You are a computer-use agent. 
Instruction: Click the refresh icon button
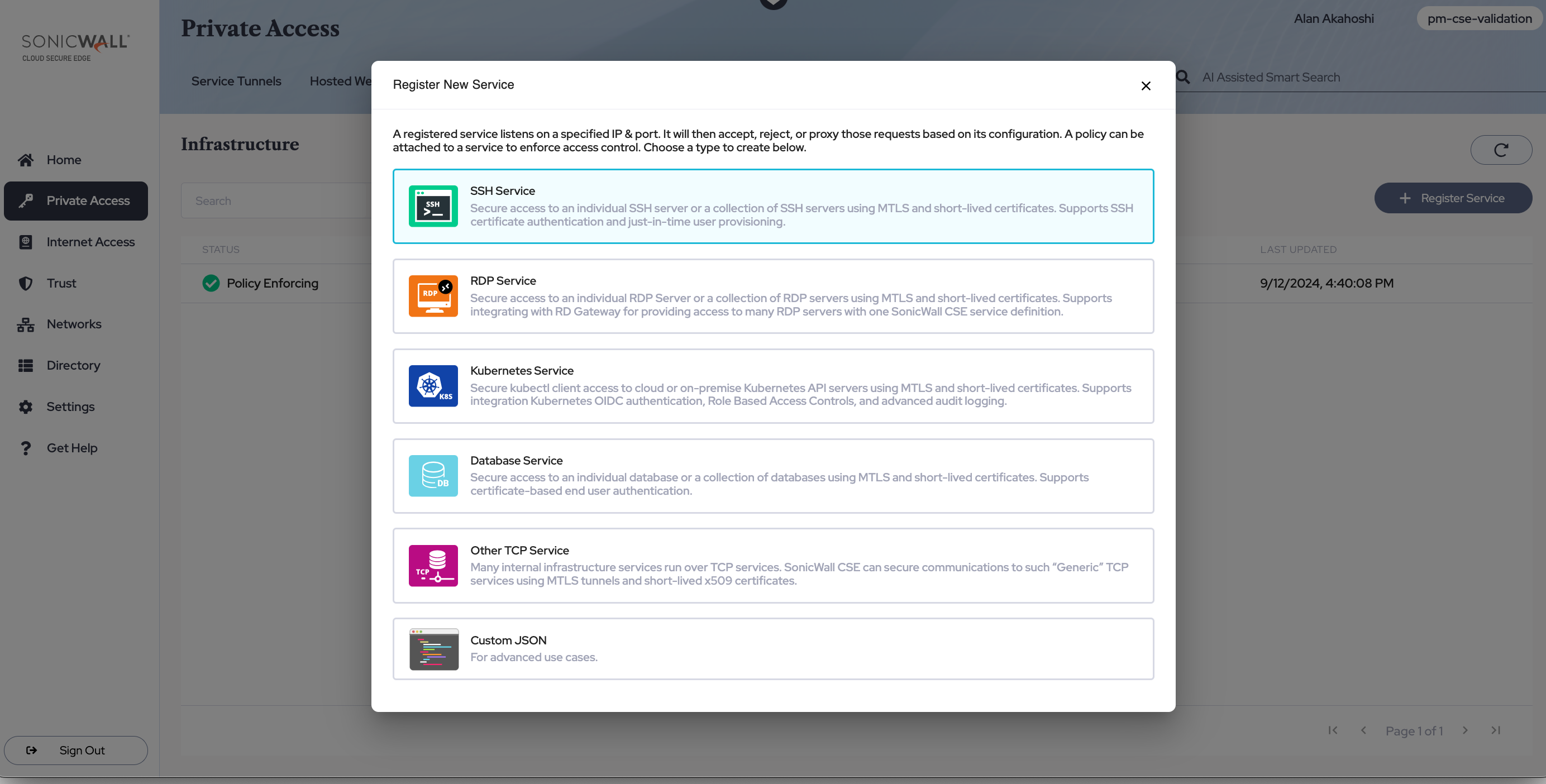click(1500, 150)
